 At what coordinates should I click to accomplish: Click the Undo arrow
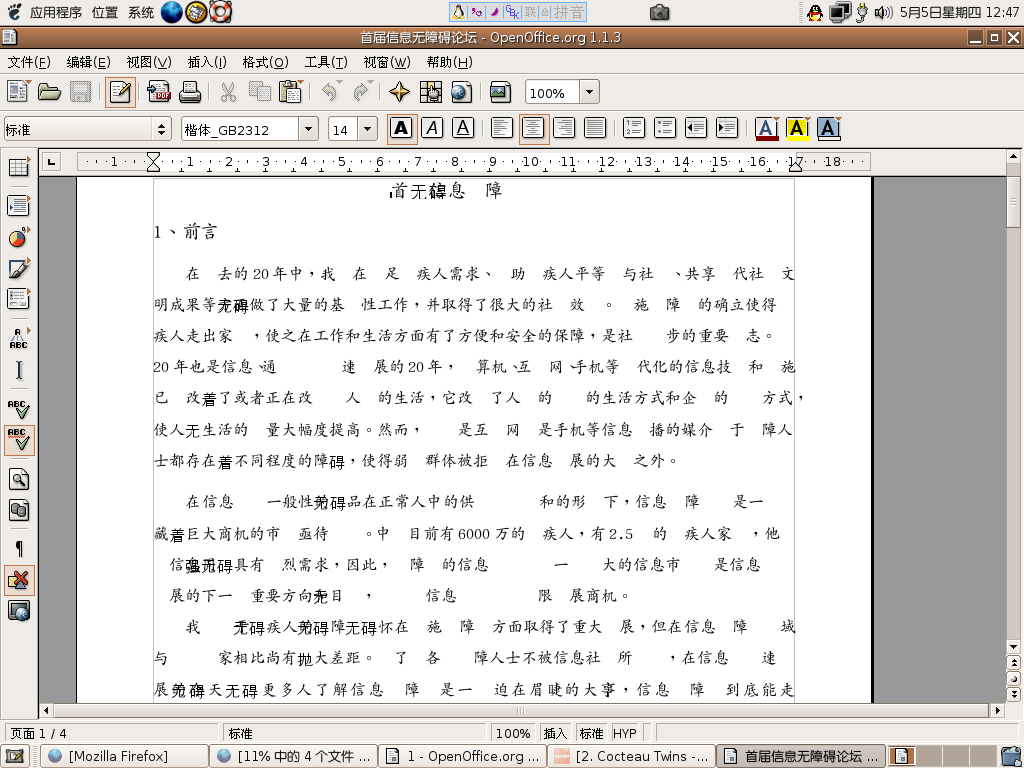click(330, 92)
